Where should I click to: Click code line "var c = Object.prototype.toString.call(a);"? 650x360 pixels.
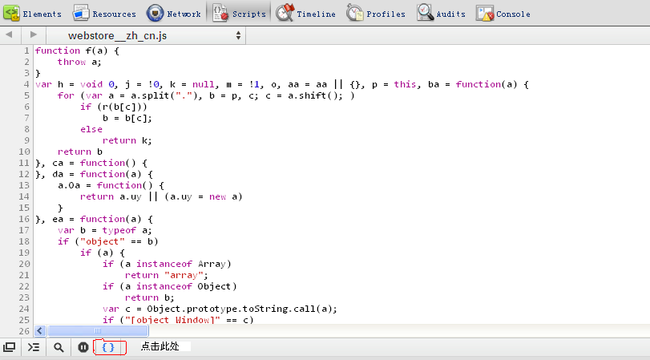tap(220, 309)
